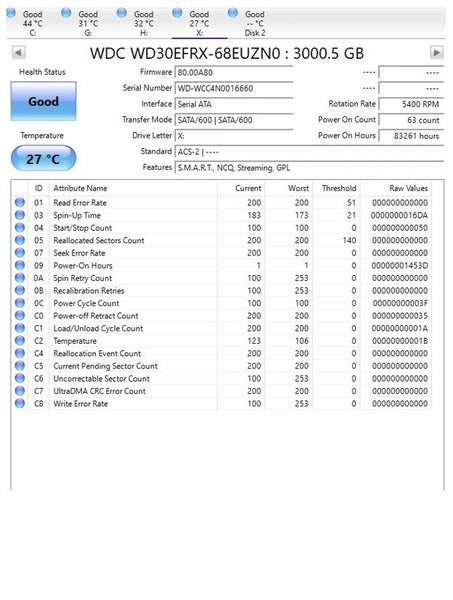Viewport: 453px width, 600px height.
Task: Click status icon of UltraDMA CRC Error Count row
Action: (x=20, y=391)
